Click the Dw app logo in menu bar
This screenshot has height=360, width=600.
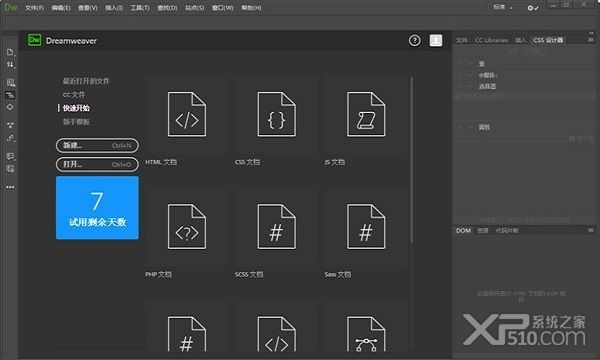(x=11, y=7)
